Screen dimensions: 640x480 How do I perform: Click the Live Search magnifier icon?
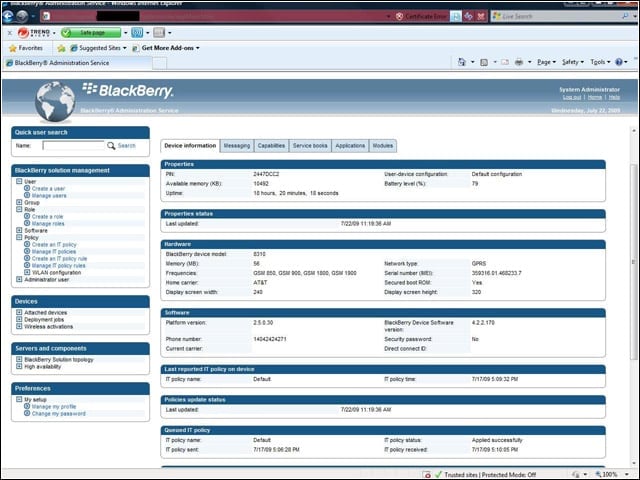click(625, 16)
